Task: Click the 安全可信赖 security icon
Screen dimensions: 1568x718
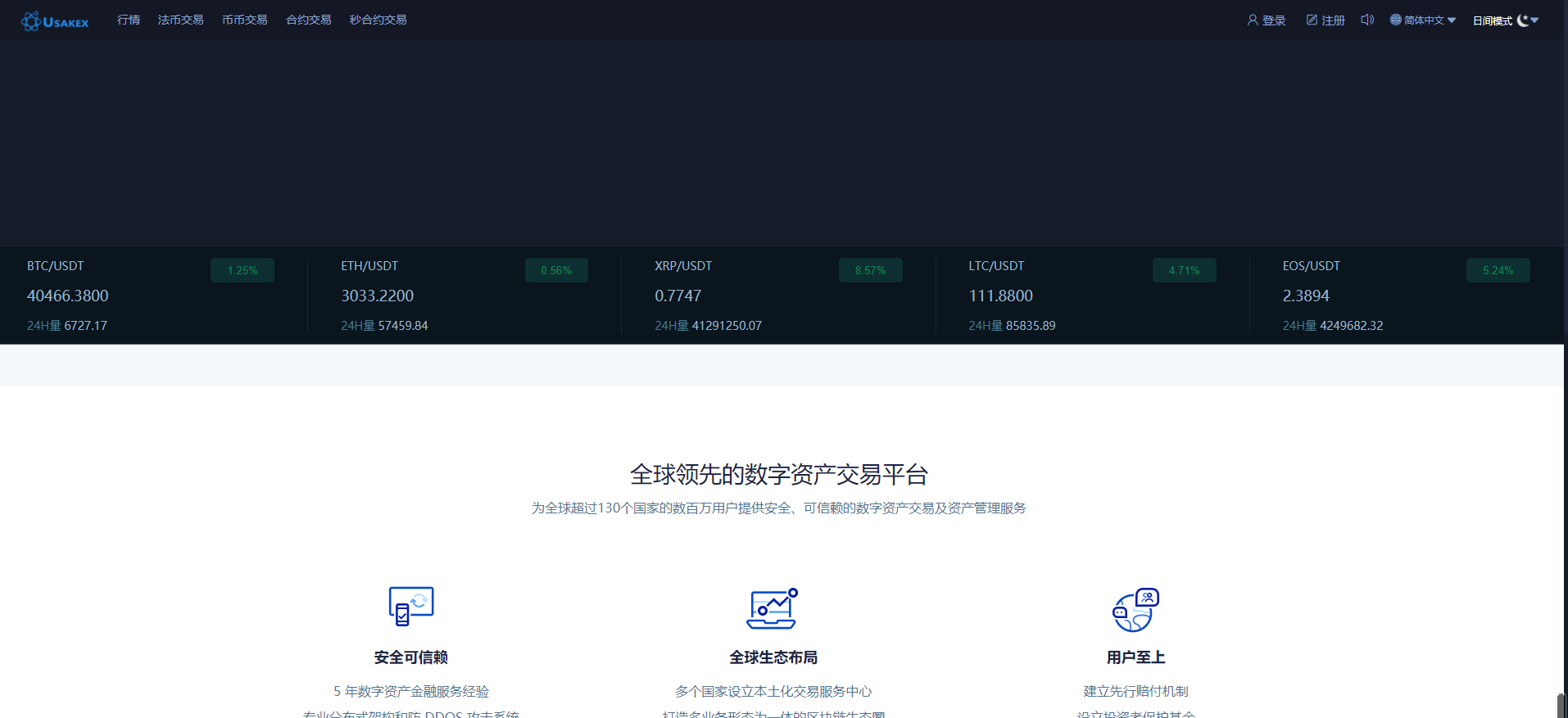Action: point(411,607)
